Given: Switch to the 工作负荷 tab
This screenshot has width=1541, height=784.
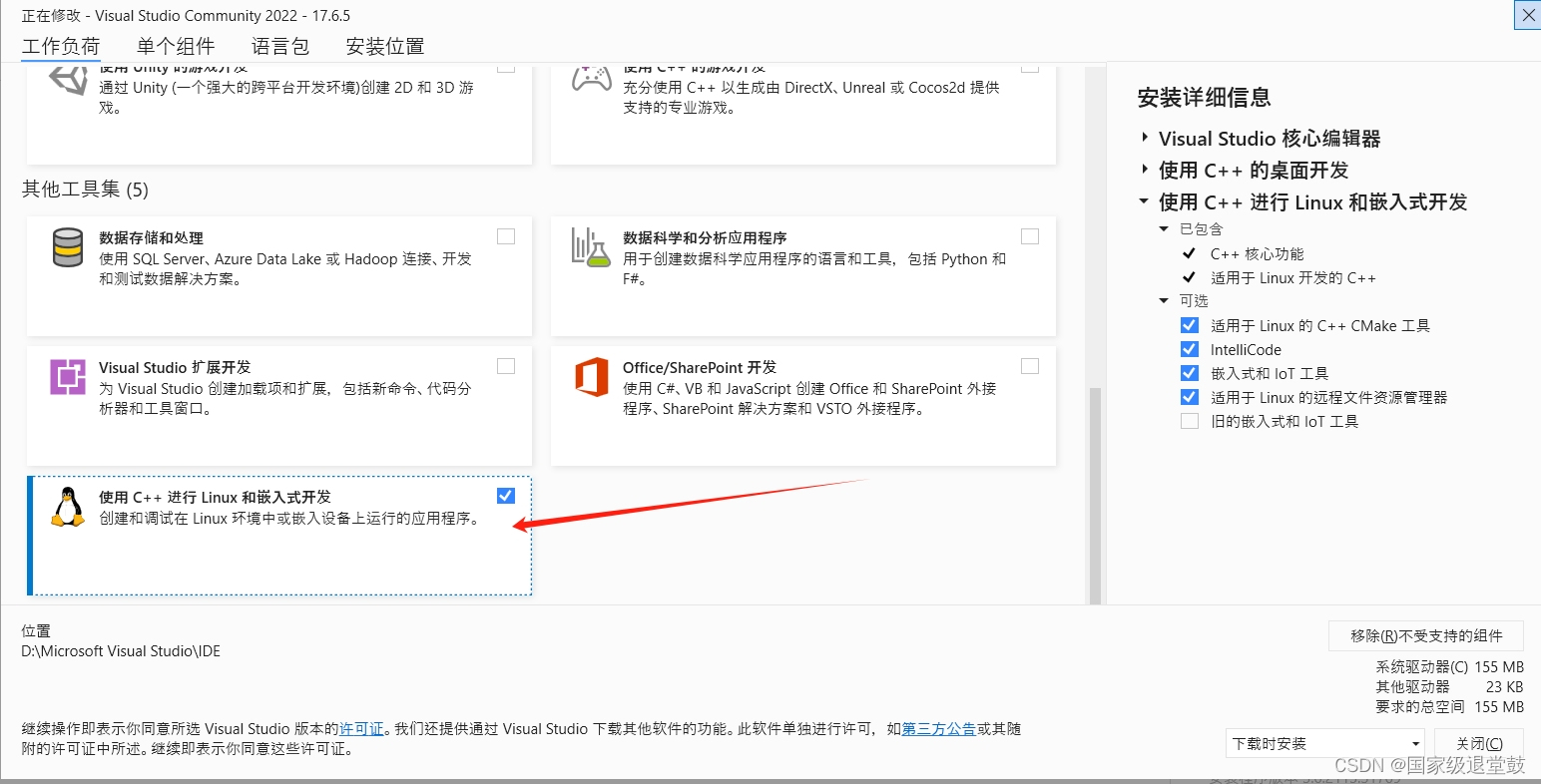Looking at the screenshot, I should (61, 47).
